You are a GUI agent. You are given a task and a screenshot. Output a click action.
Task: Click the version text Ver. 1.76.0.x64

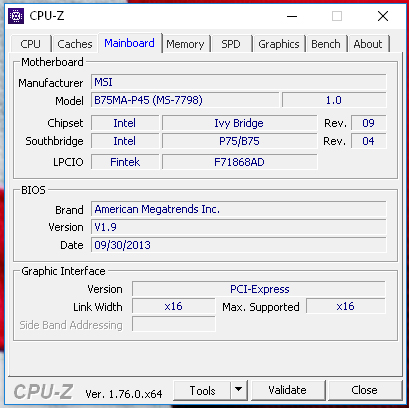[x=124, y=394]
